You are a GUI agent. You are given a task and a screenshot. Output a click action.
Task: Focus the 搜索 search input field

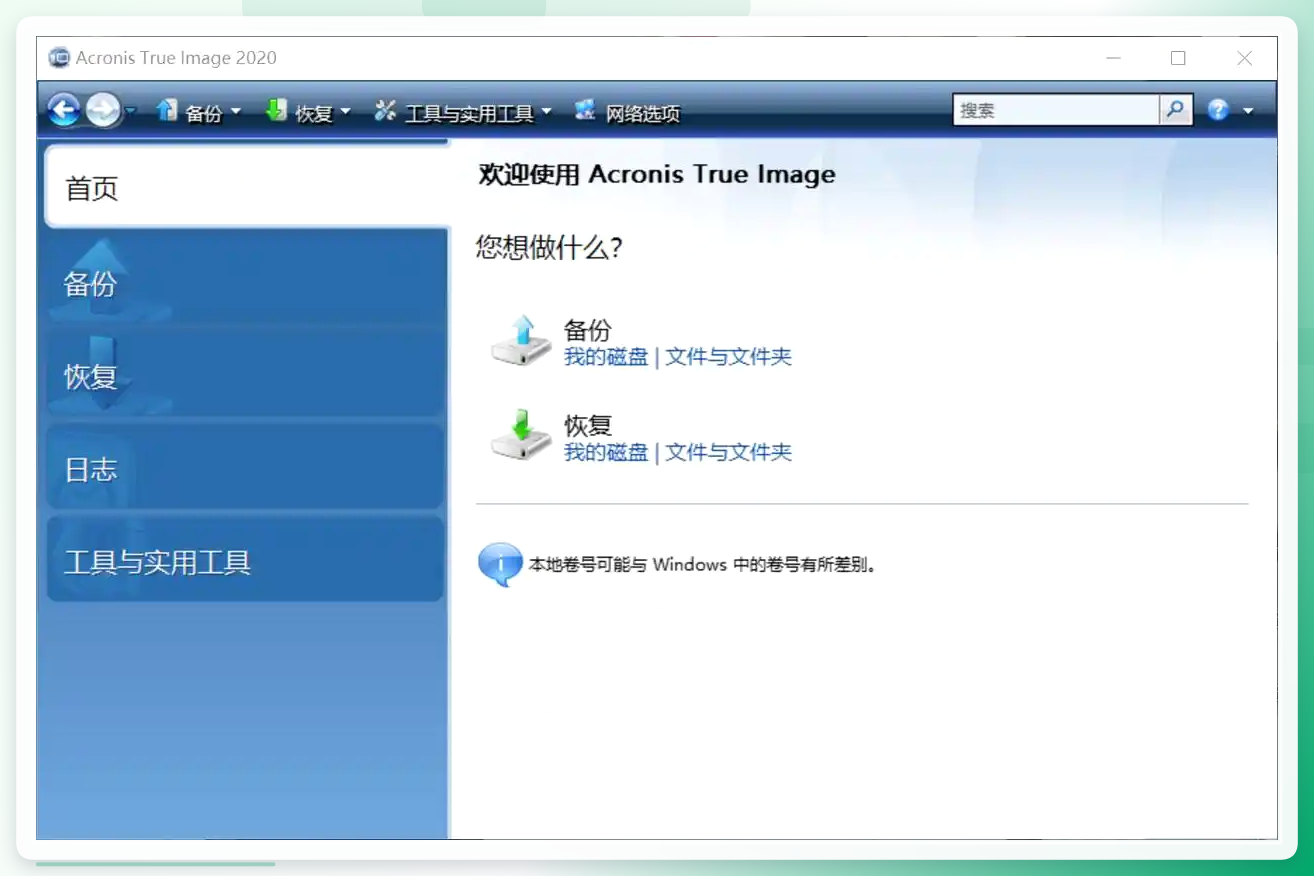[x=1056, y=110]
